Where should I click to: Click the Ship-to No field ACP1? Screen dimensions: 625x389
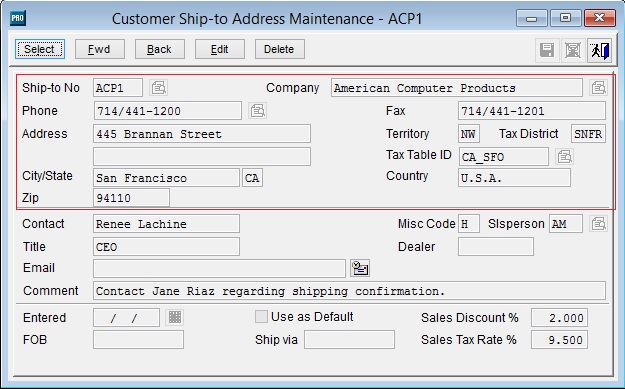click(118, 88)
